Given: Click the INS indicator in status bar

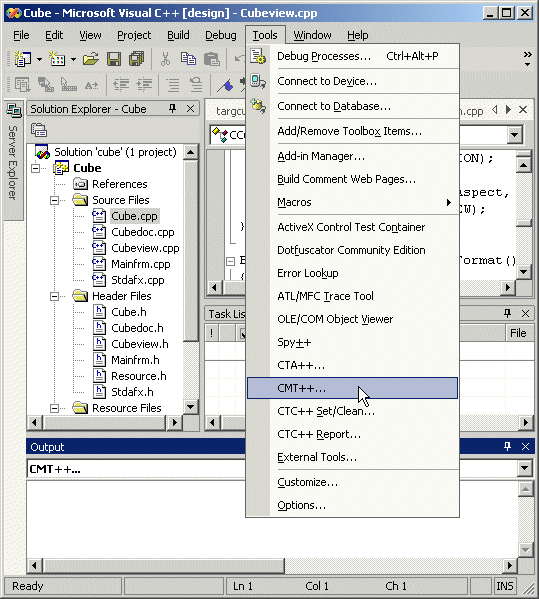Looking at the screenshot, I should [x=505, y=586].
